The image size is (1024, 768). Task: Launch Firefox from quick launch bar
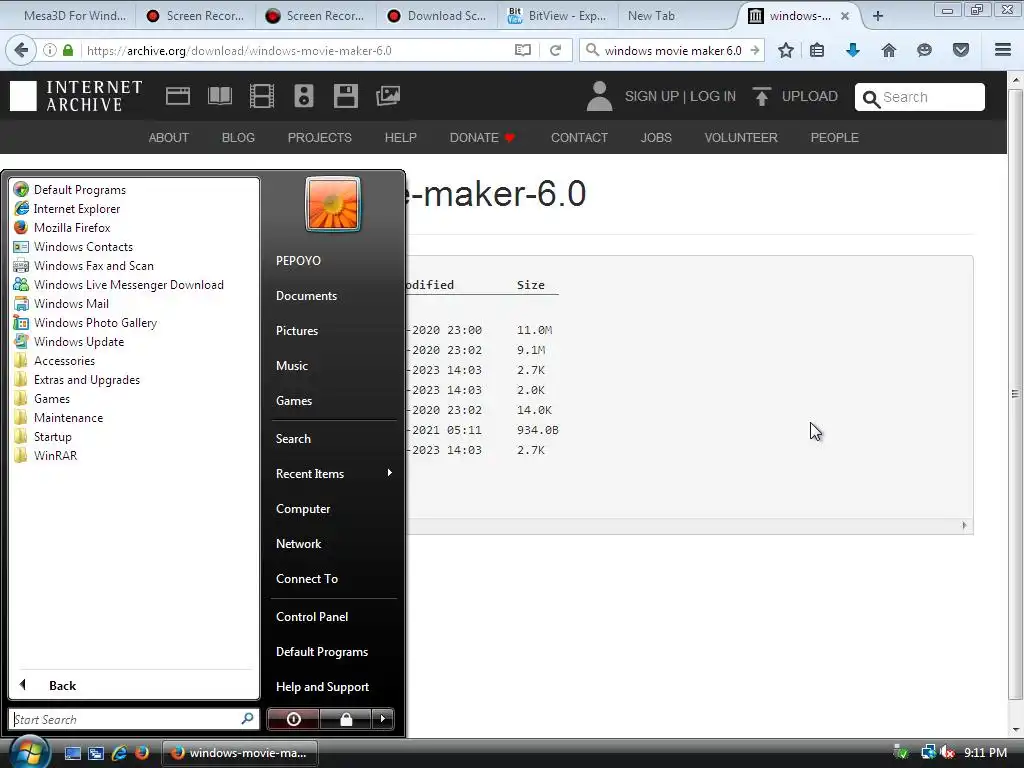[x=142, y=753]
